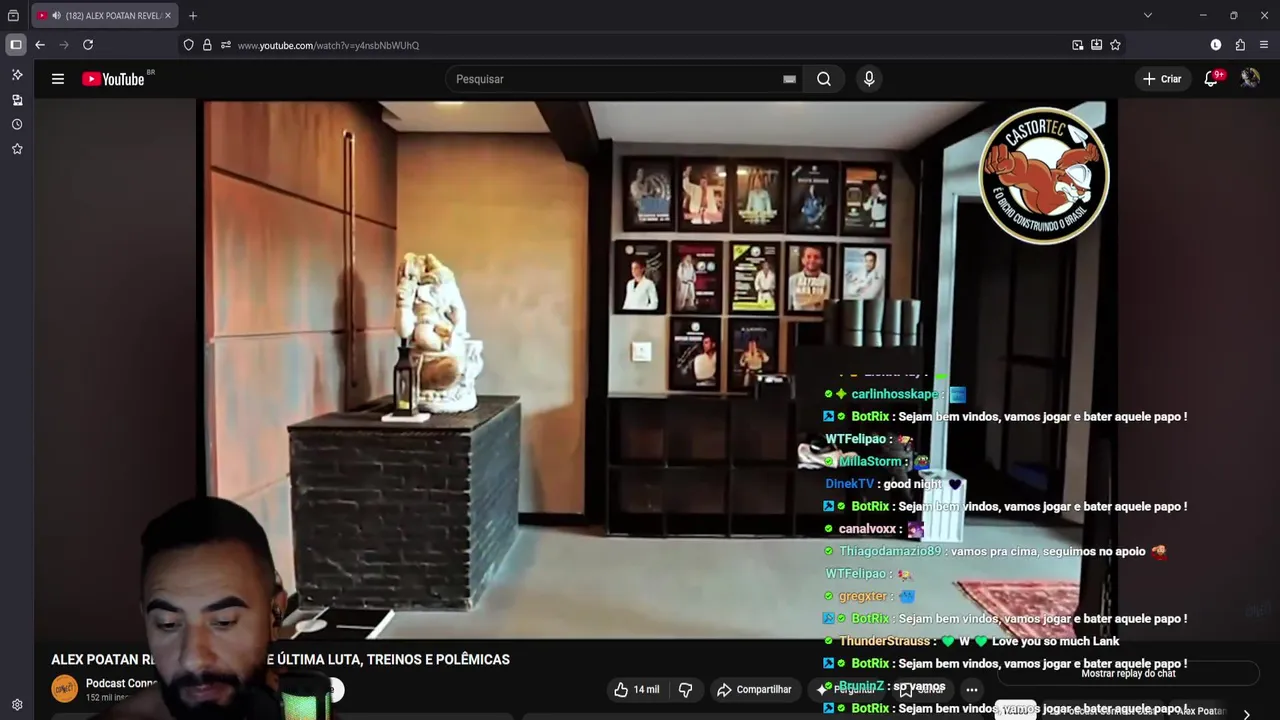Click the video player area
This screenshot has width=1280, height=720.
click(x=657, y=370)
